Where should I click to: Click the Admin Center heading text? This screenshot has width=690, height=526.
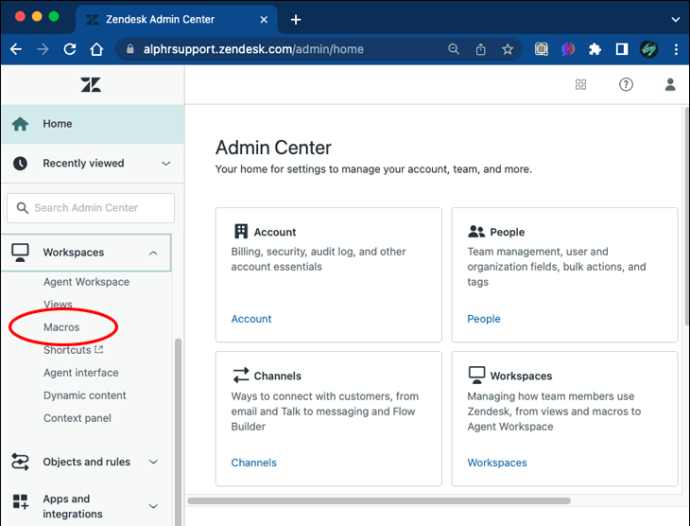[273, 147]
